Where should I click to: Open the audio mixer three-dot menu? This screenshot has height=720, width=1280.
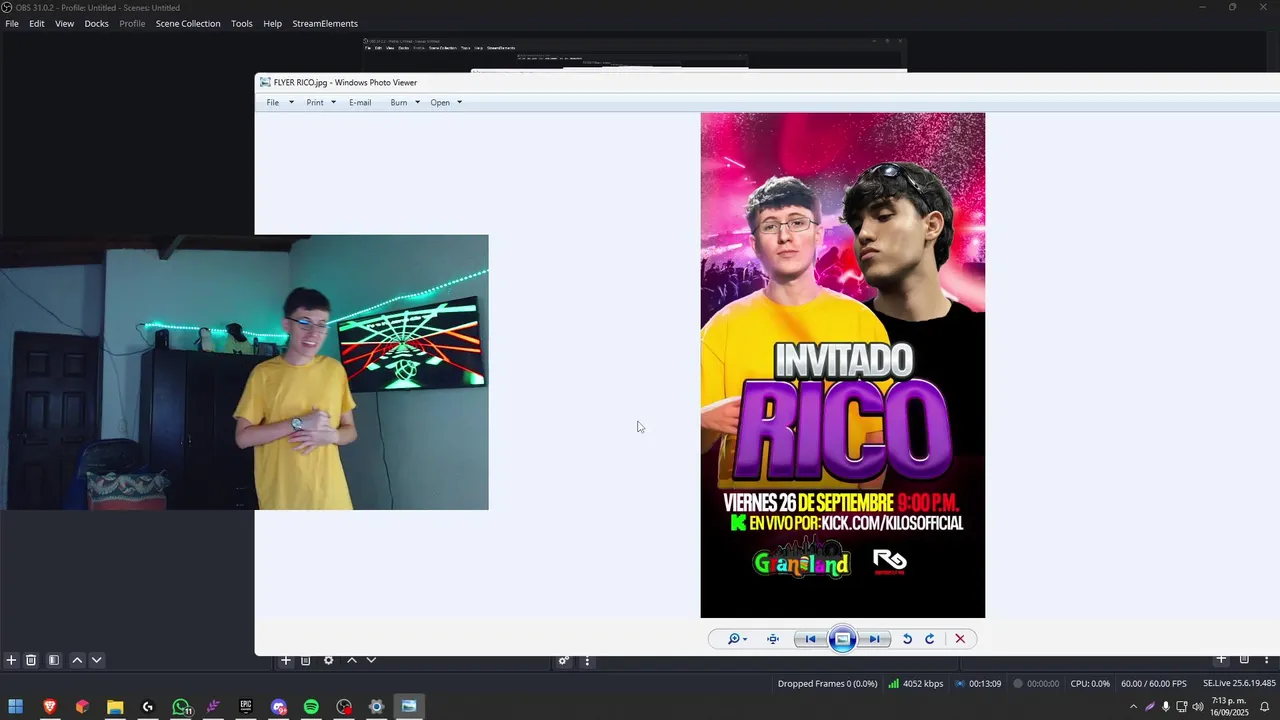[x=587, y=660]
